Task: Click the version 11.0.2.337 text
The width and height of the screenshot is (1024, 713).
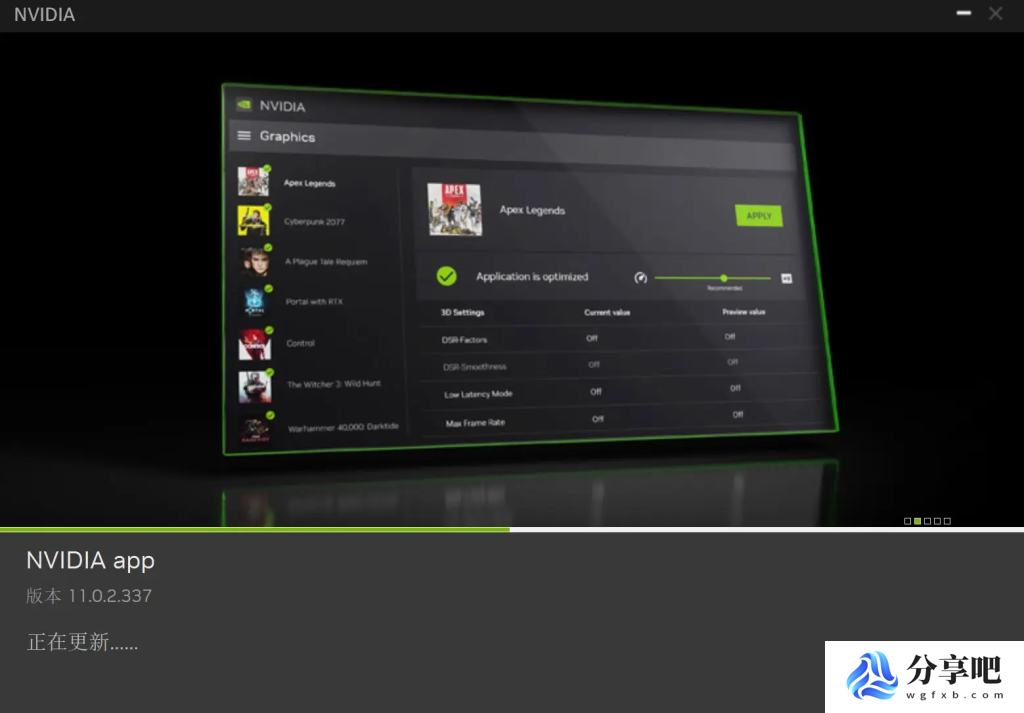Action: pyautogui.click(x=89, y=596)
